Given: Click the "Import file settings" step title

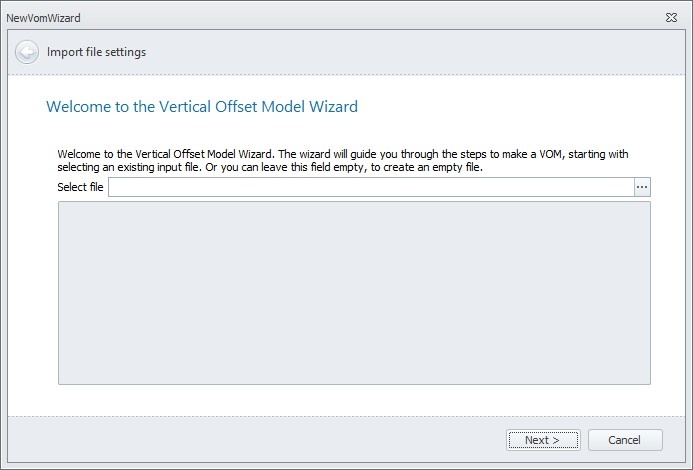Looking at the screenshot, I should (x=96, y=52).
